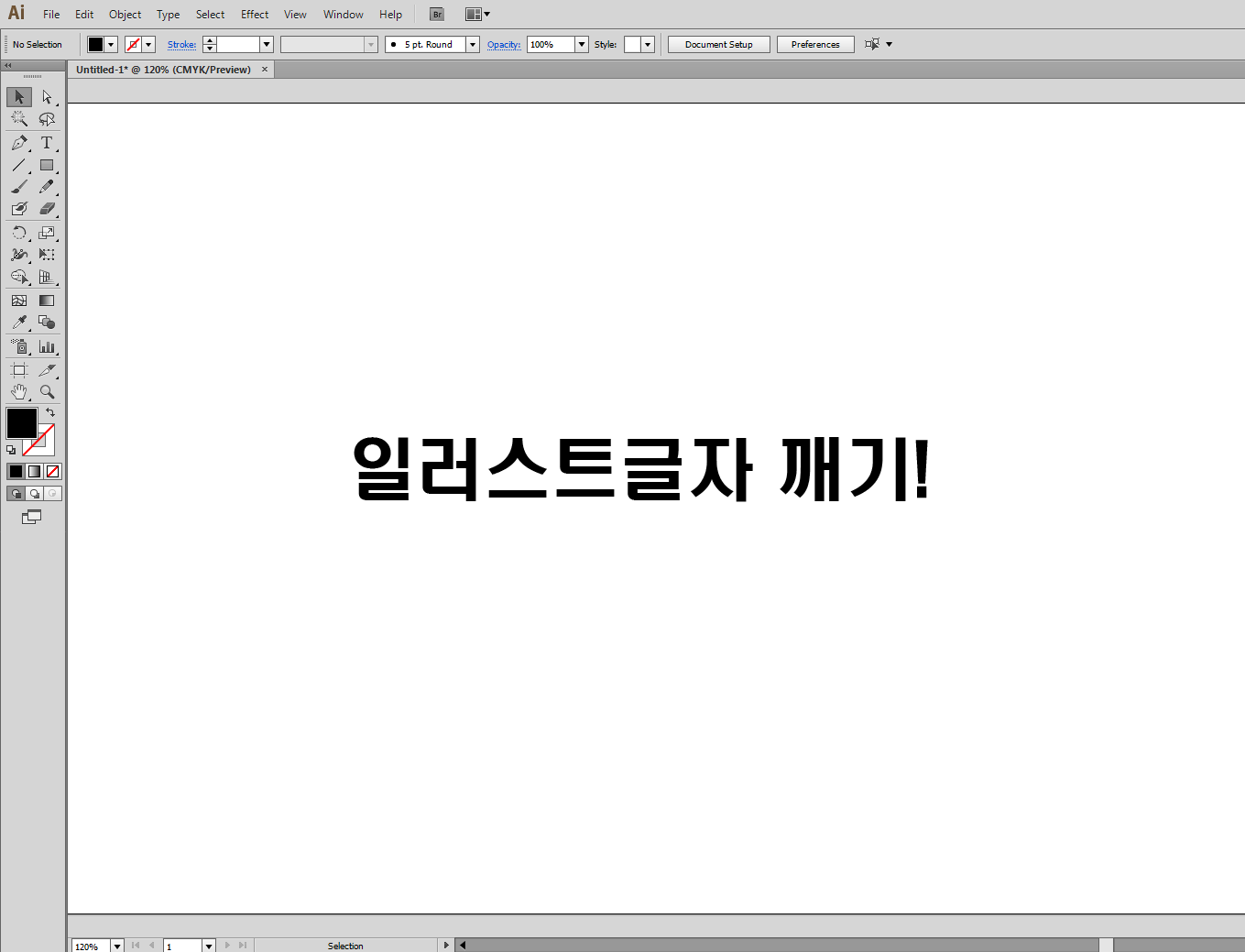Image resolution: width=1245 pixels, height=952 pixels.
Task: Enable Draw Behind mode
Action: [x=34, y=494]
